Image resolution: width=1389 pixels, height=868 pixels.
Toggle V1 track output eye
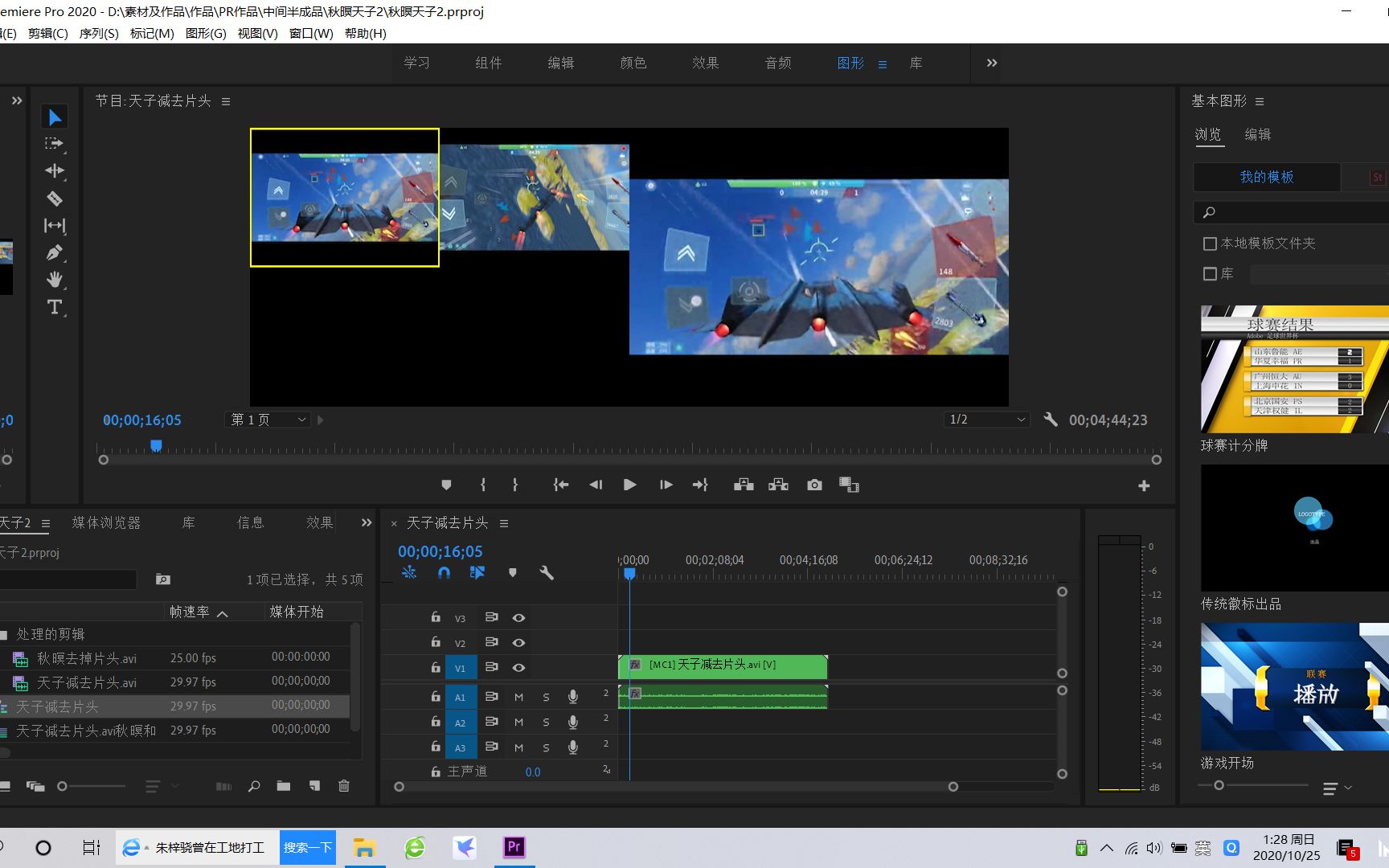[518, 668]
